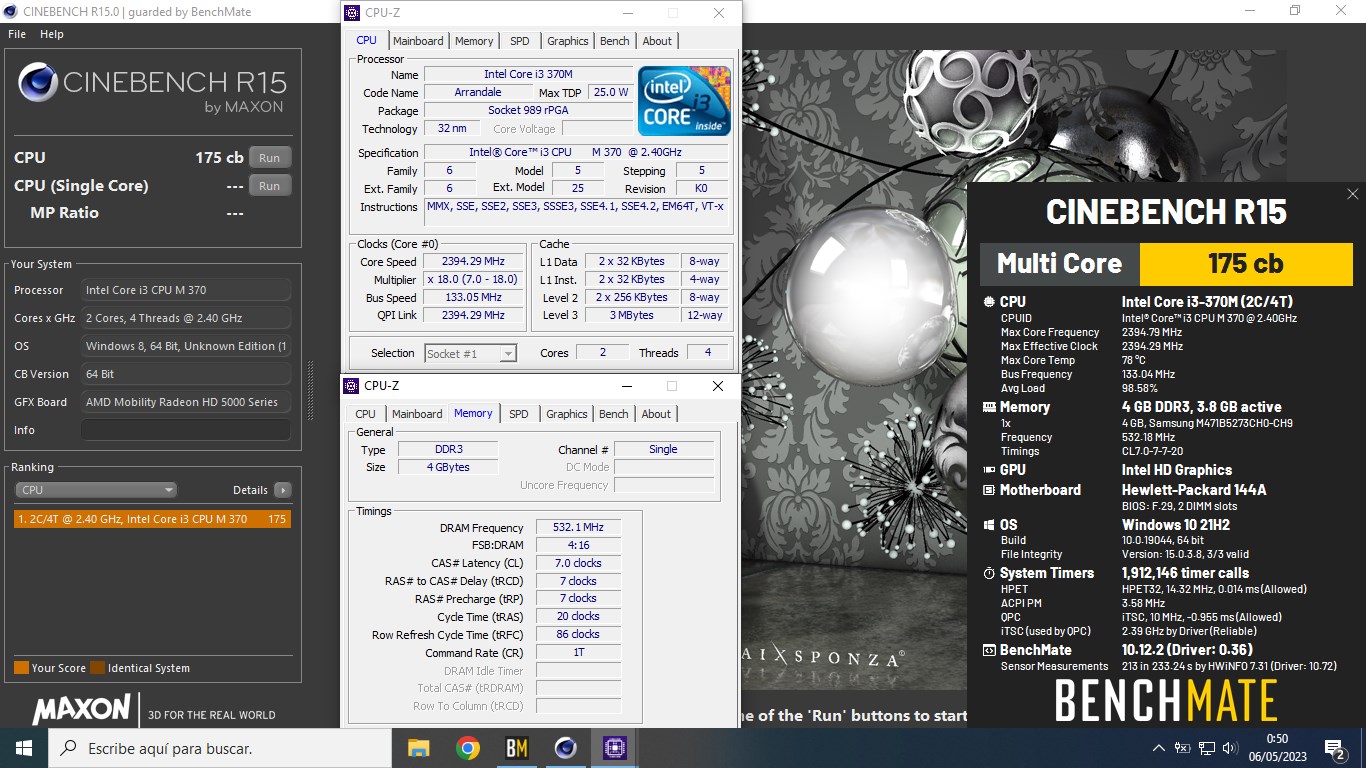This screenshot has height=768, width=1366.
Task: Open Mainboard tab in lower CPU-Z window
Action: click(417, 414)
